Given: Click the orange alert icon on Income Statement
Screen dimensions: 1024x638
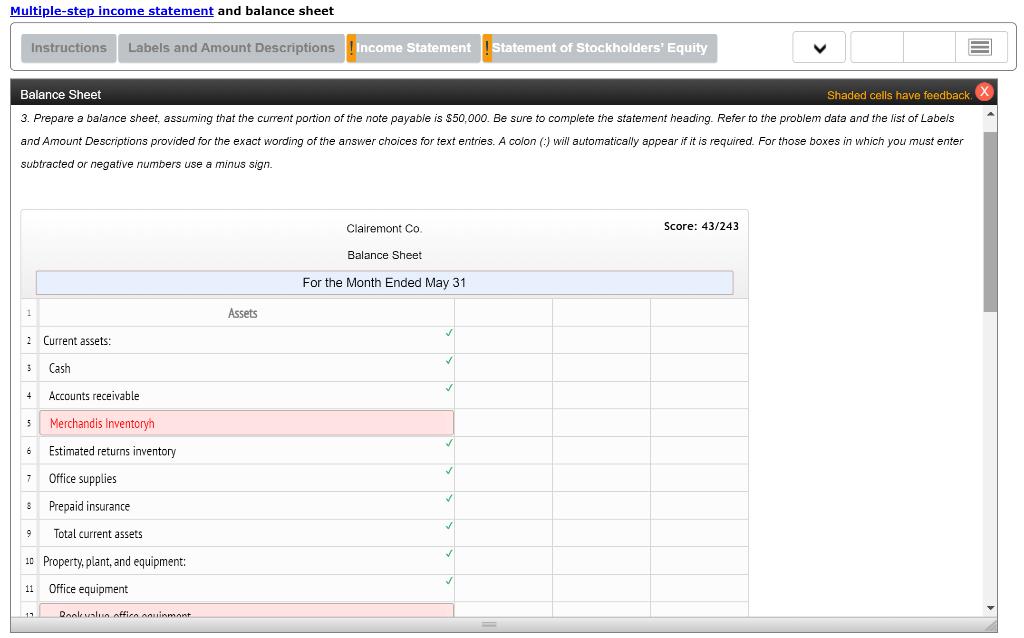Looking at the screenshot, I should pyautogui.click(x=352, y=46).
